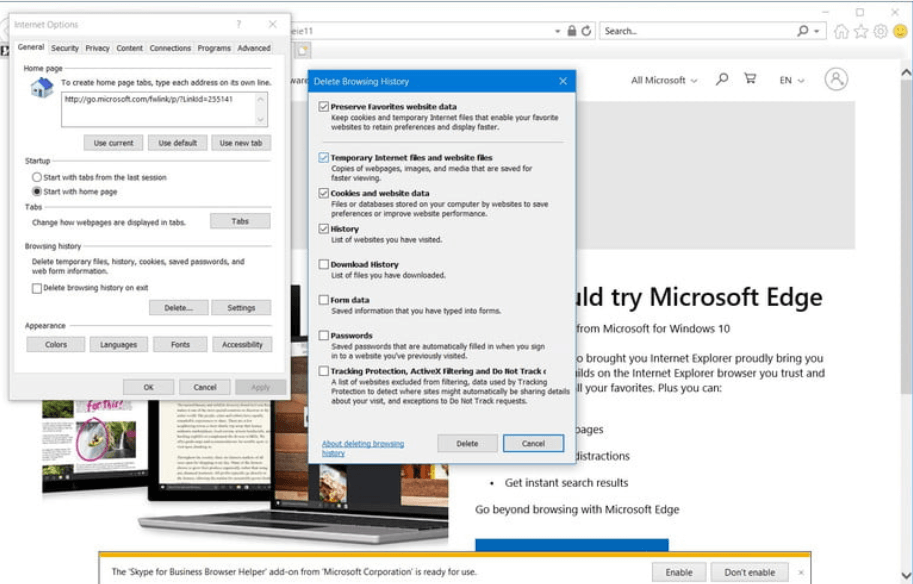Open the Fonts button
The width and height of the screenshot is (913, 584).
pos(181,345)
